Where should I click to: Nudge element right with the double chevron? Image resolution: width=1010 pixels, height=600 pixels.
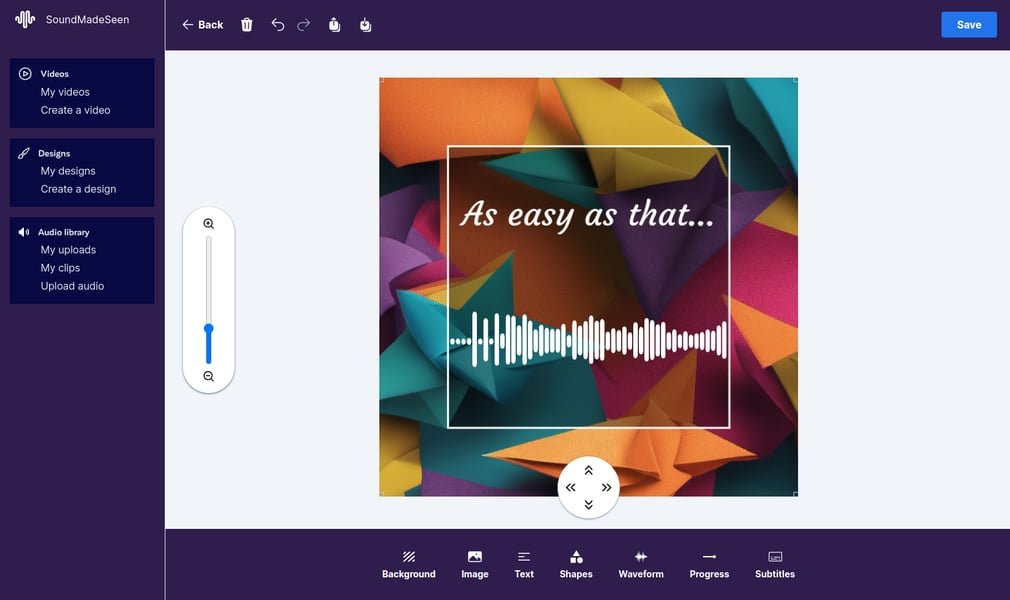pos(606,487)
